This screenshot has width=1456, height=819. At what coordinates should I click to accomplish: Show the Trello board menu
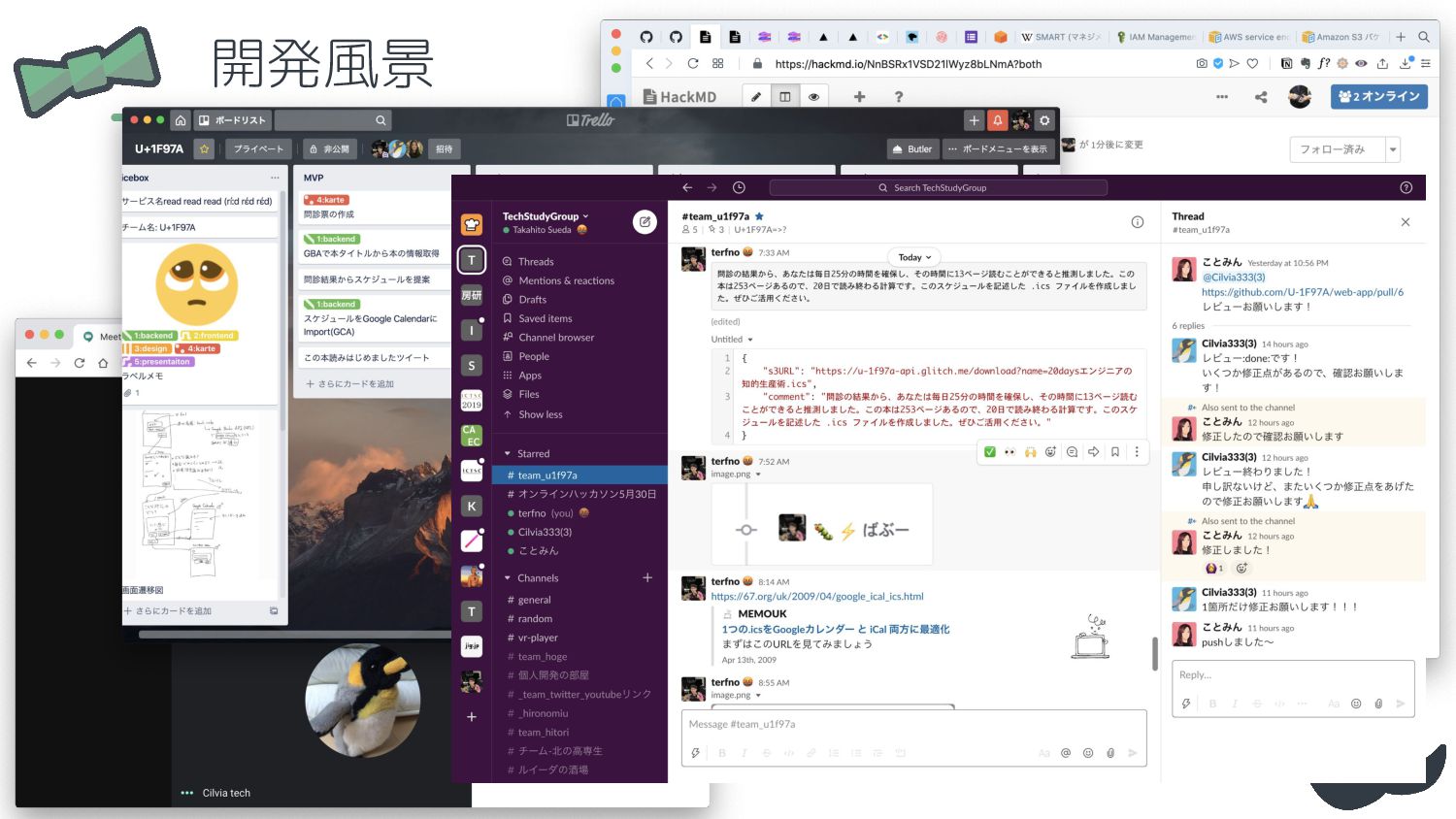[998, 148]
